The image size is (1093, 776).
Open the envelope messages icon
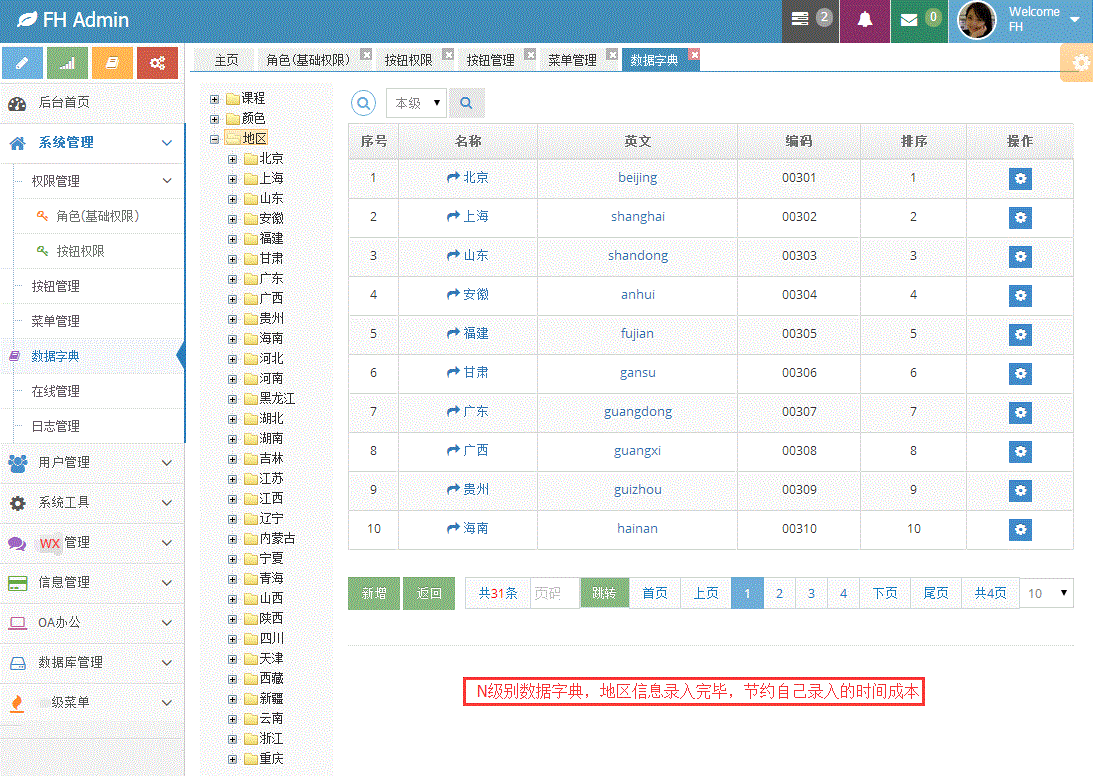tap(909, 20)
